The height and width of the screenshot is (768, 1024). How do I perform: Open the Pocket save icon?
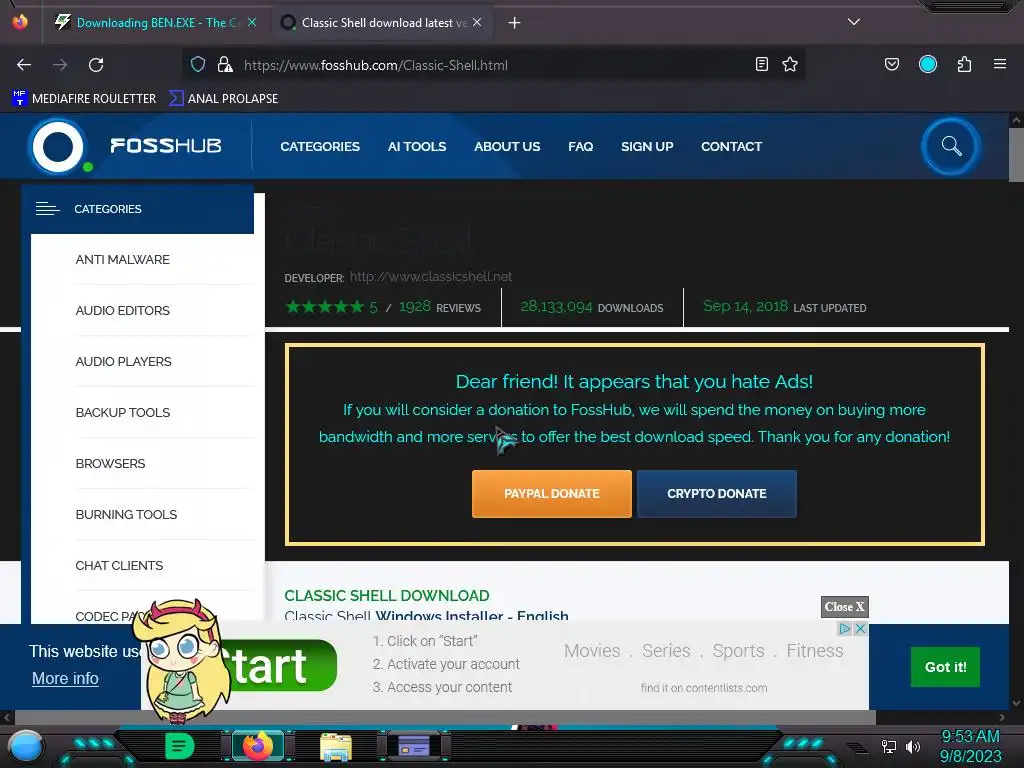pos(891,64)
